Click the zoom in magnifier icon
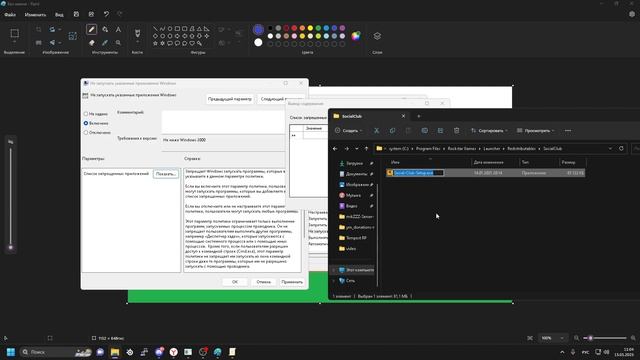640x360 pixels. [633, 338]
